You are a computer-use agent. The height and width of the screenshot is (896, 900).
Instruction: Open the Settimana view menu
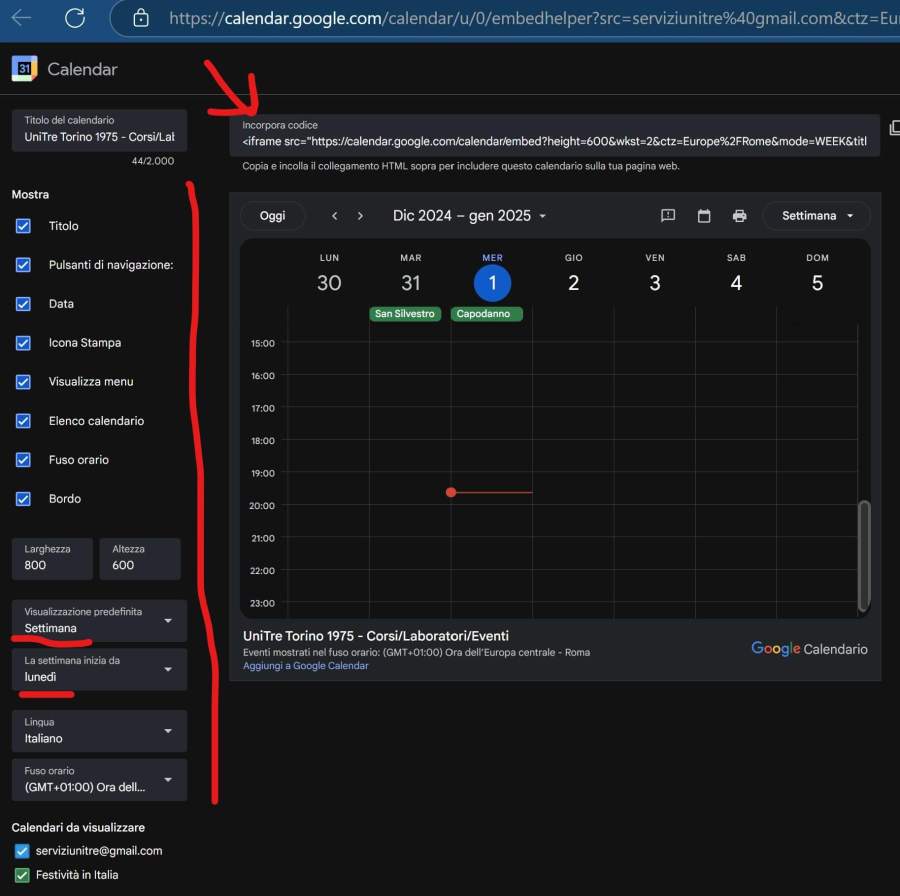tap(816, 216)
